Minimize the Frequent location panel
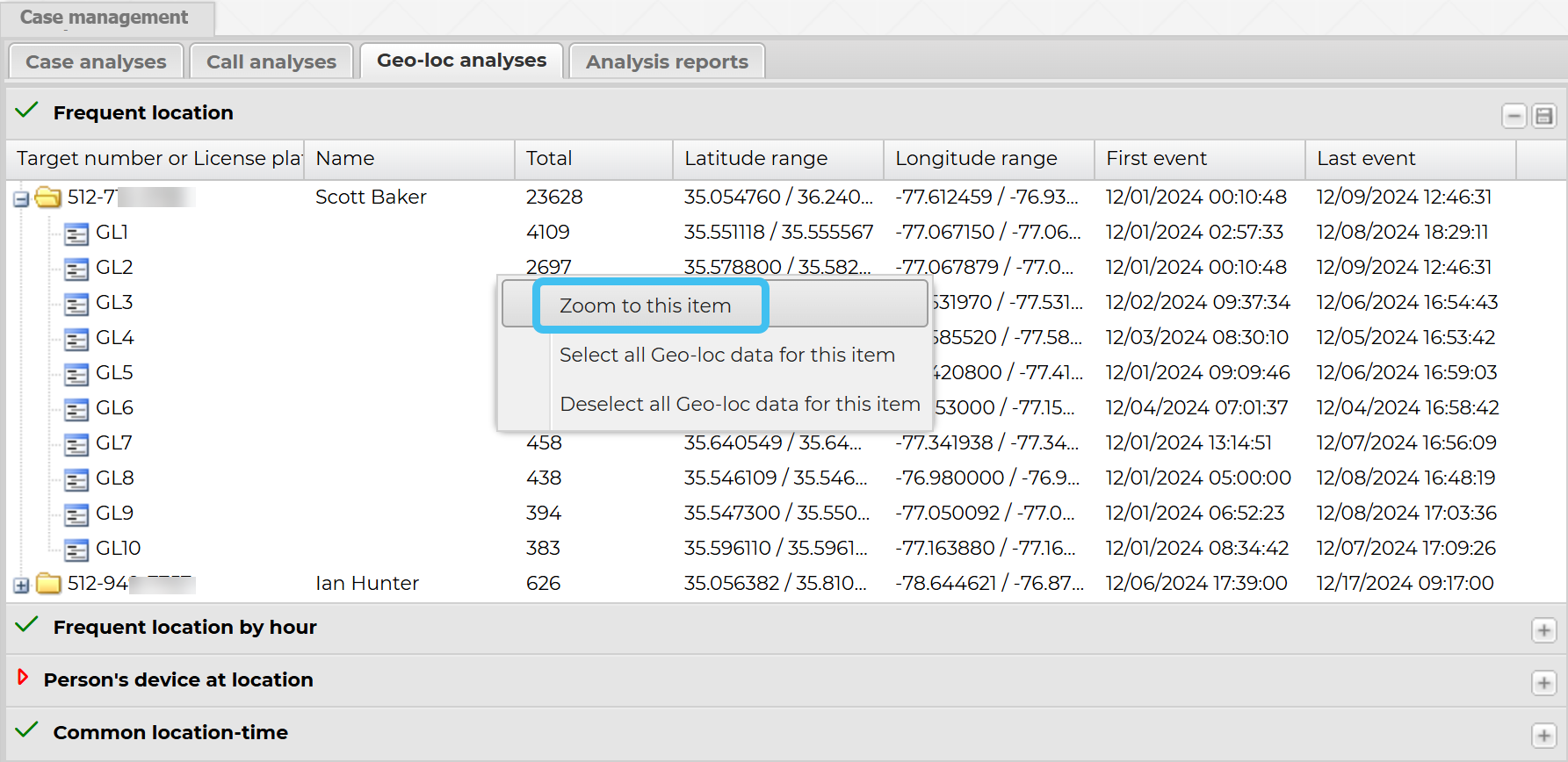Image resolution: width=1568 pixels, height=762 pixels. click(1514, 116)
